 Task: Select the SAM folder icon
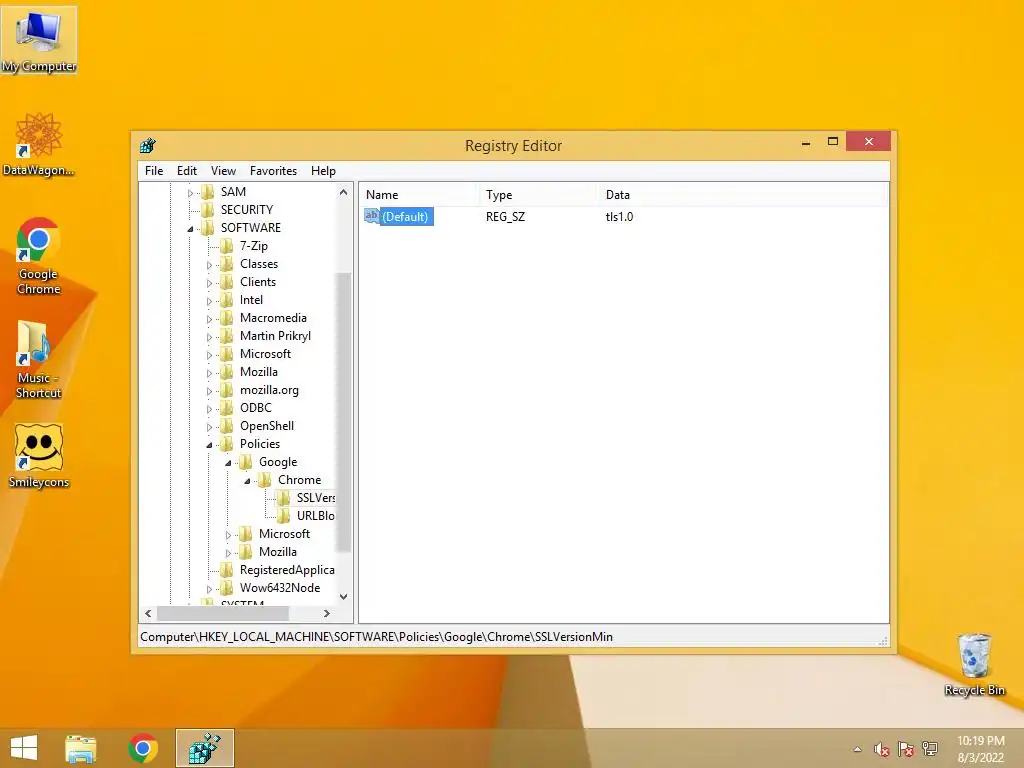tap(208, 191)
